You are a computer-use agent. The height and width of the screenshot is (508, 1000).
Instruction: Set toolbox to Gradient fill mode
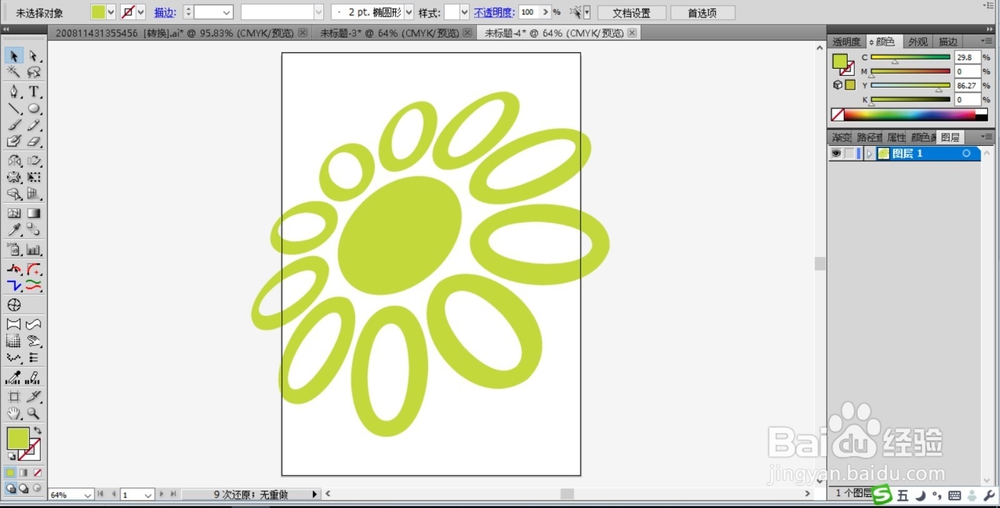[x=24, y=473]
